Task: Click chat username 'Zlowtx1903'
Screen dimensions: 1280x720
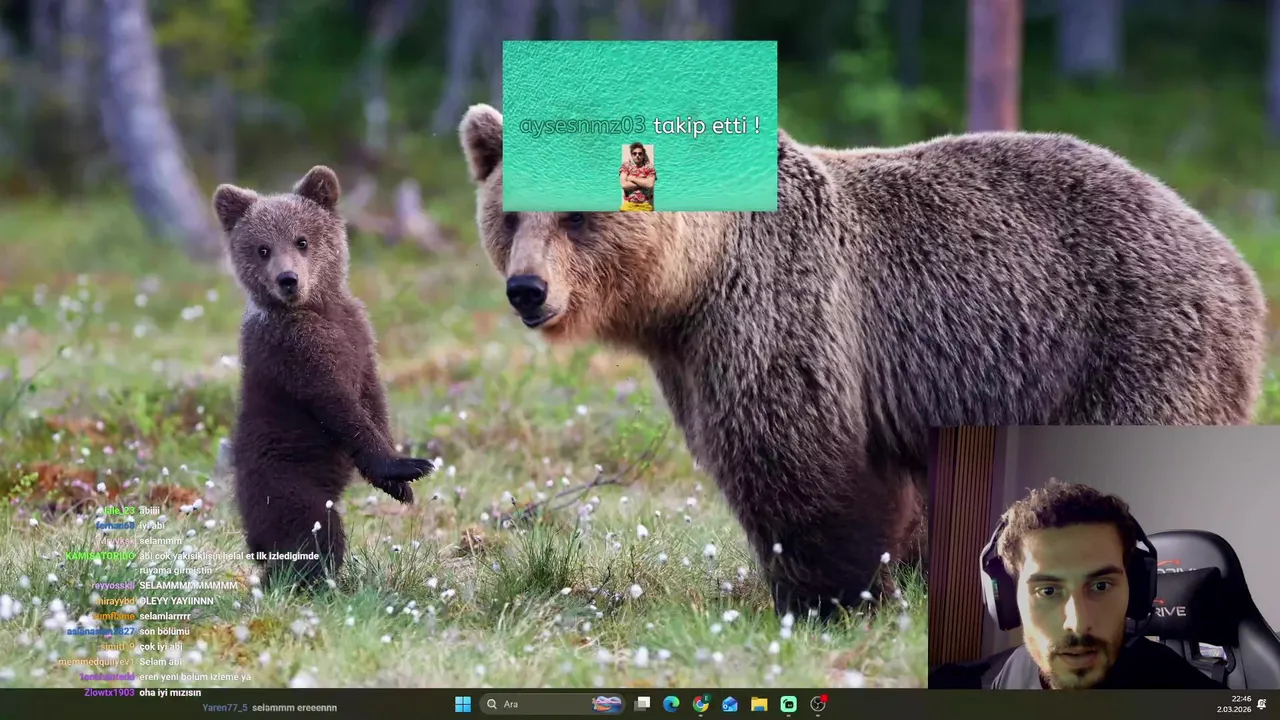Action: click(109, 692)
